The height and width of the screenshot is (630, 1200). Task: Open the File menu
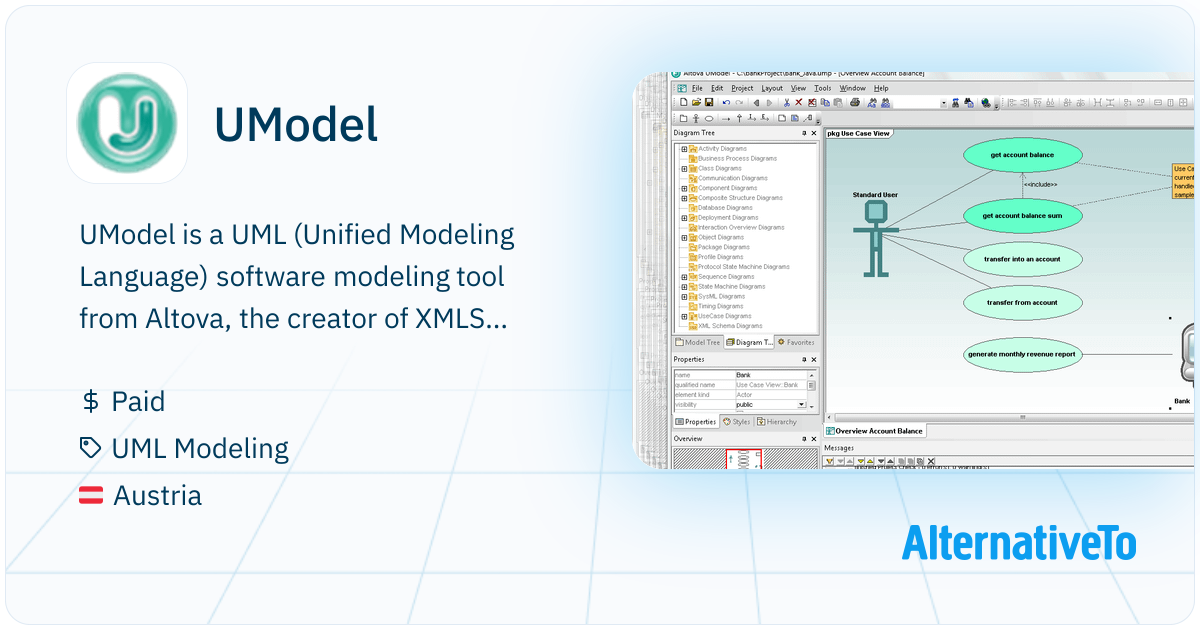pyautogui.click(x=697, y=88)
